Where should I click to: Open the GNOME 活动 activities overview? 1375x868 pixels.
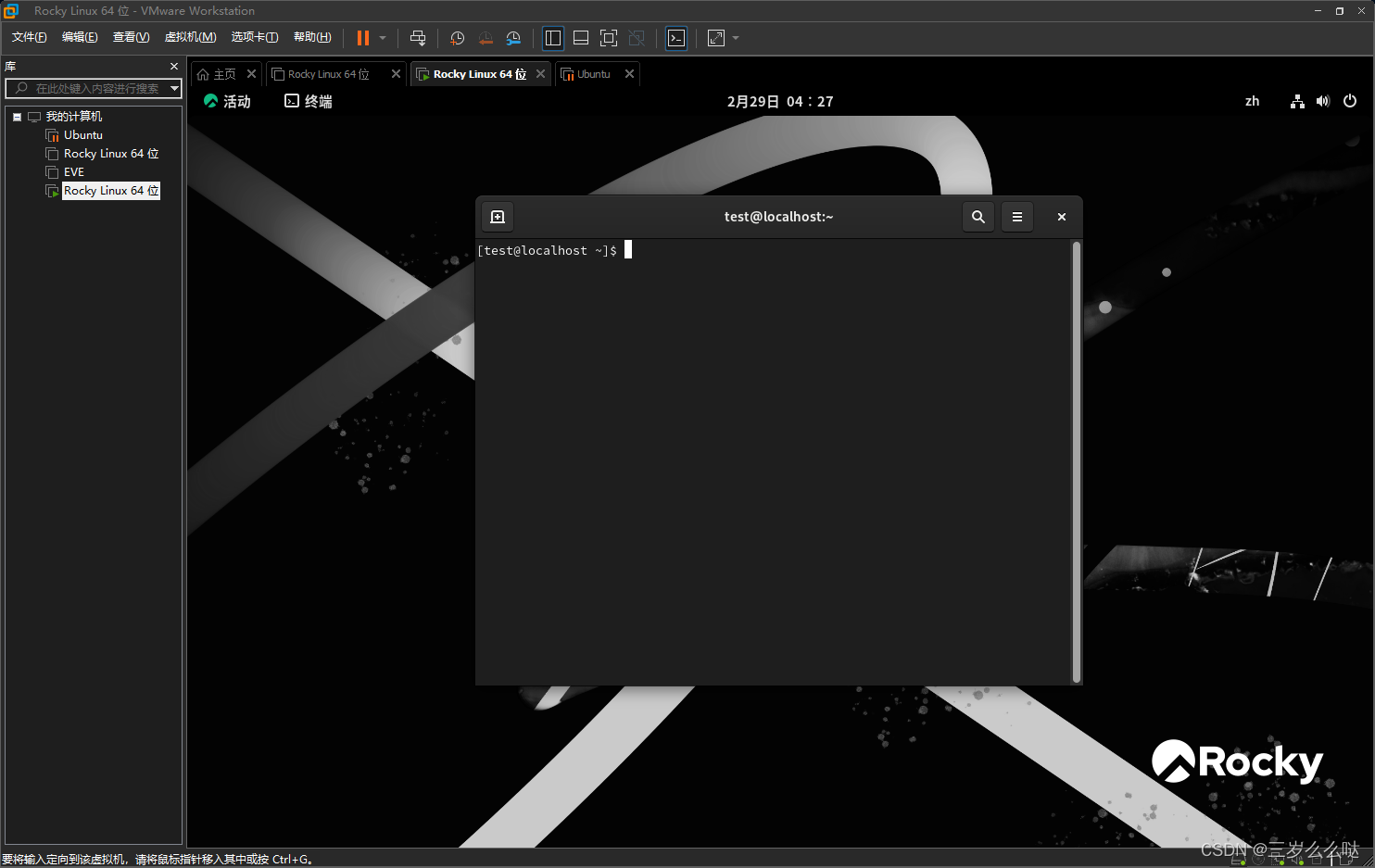(x=227, y=101)
